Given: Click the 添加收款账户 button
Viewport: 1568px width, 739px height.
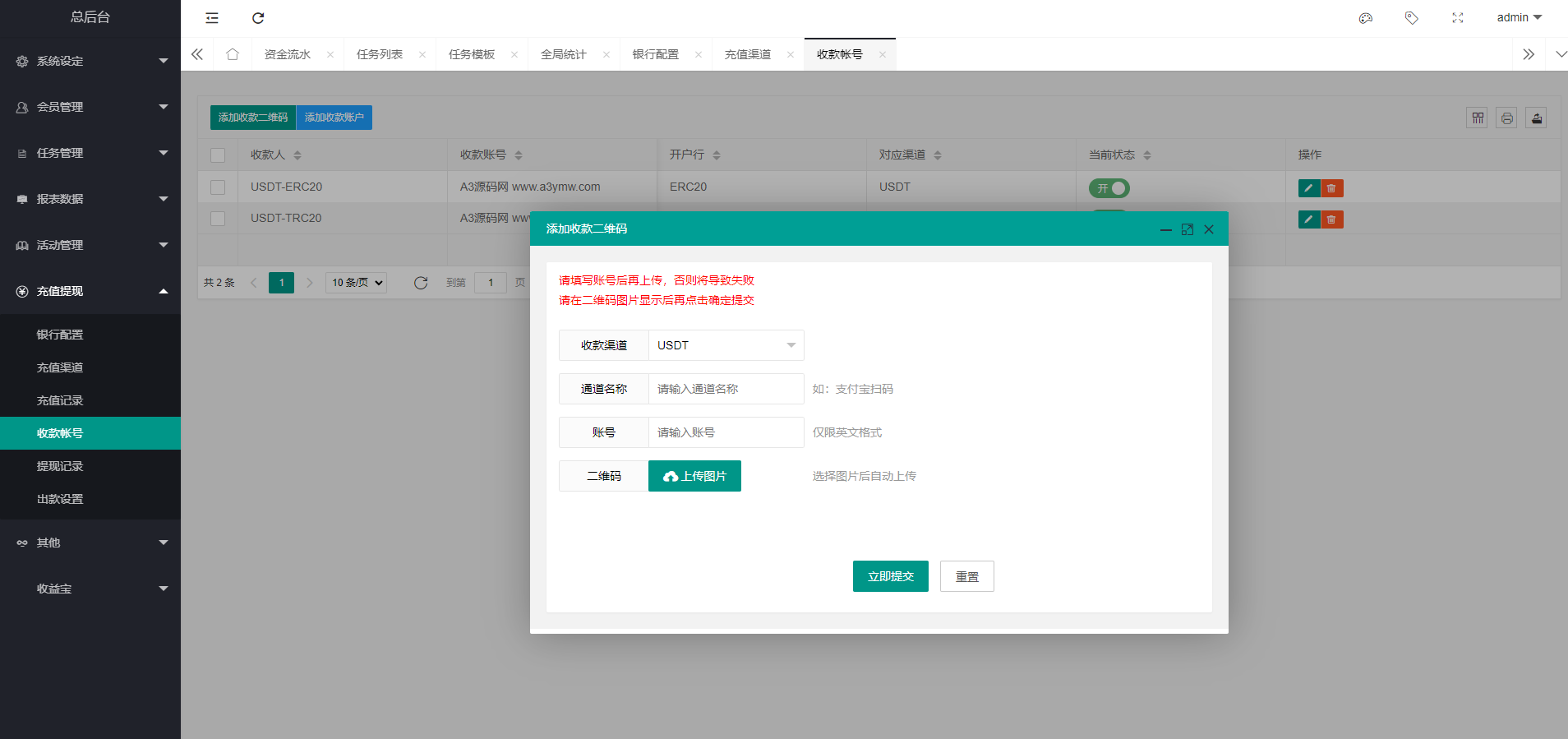Looking at the screenshot, I should pos(334,118).
